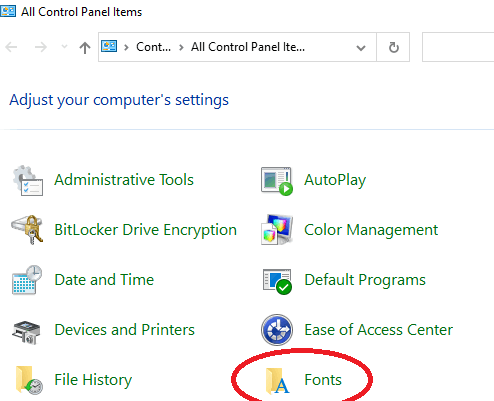494x401 pixels.
Task: Open the Administrative Tools icon
Action: pyautogui.click(x=28, y=180)
